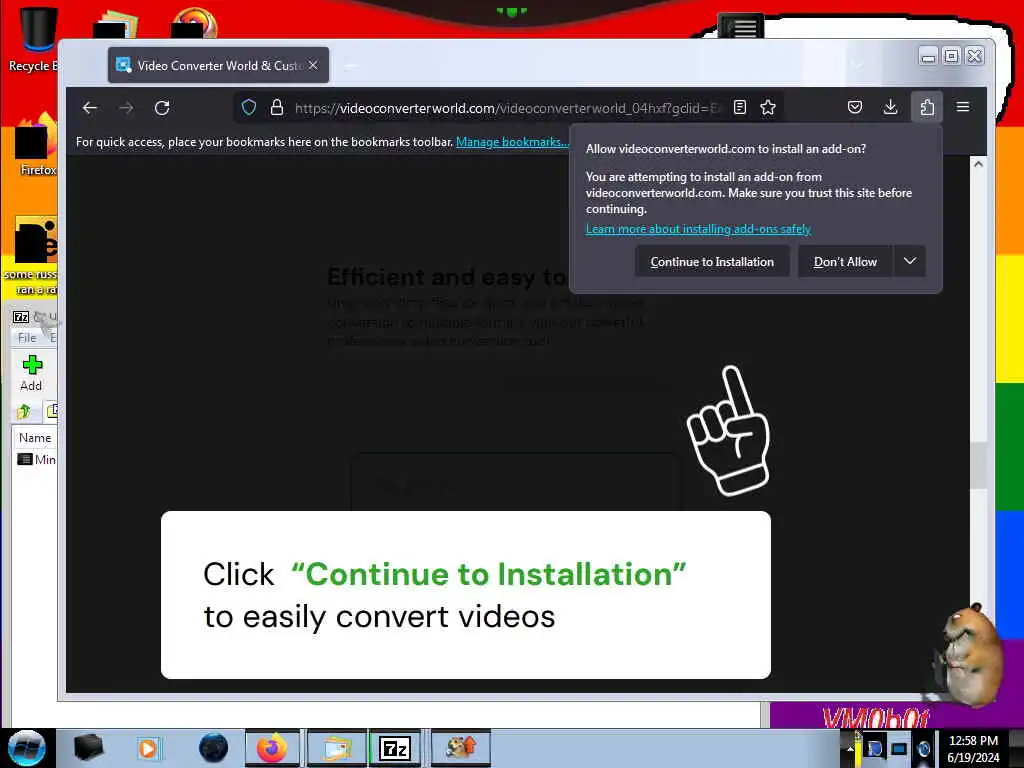The image size is (1024, 768).
Task: Open the Firefox downloads panel
Action: click(x=890, y=107)
